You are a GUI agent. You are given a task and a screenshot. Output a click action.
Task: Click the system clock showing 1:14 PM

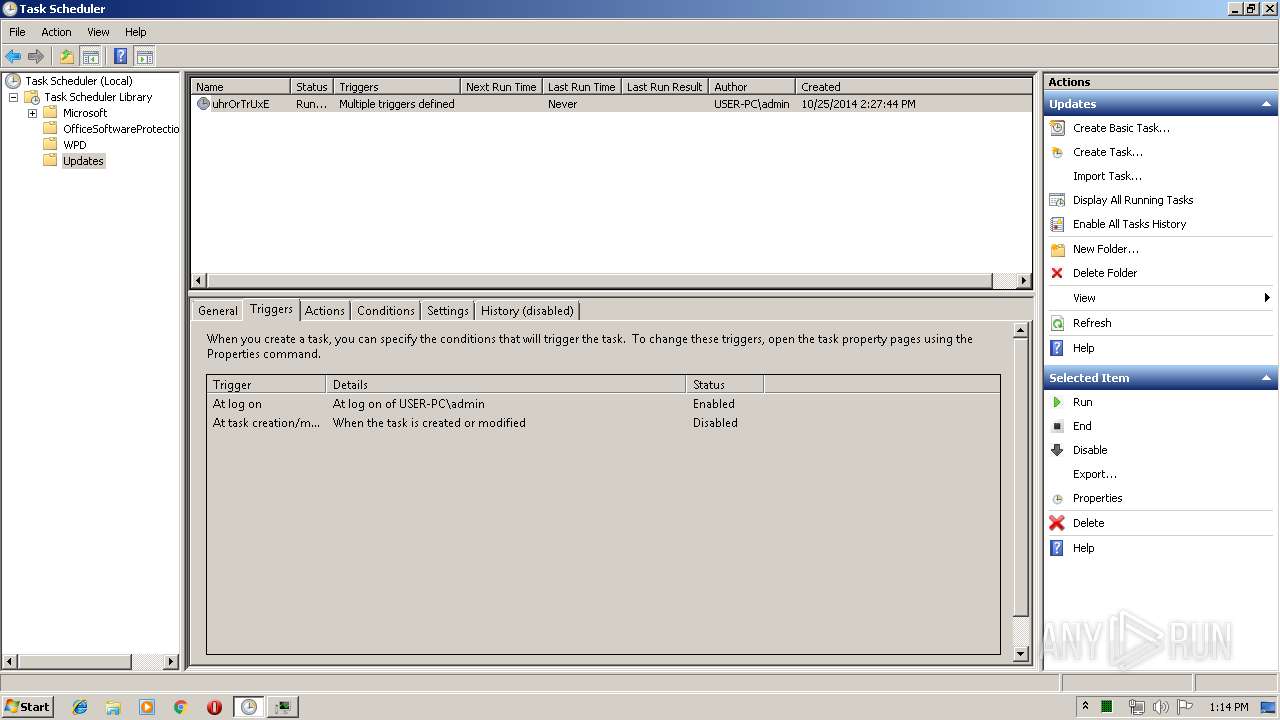pyautogui.click(x=1229, y=707)
